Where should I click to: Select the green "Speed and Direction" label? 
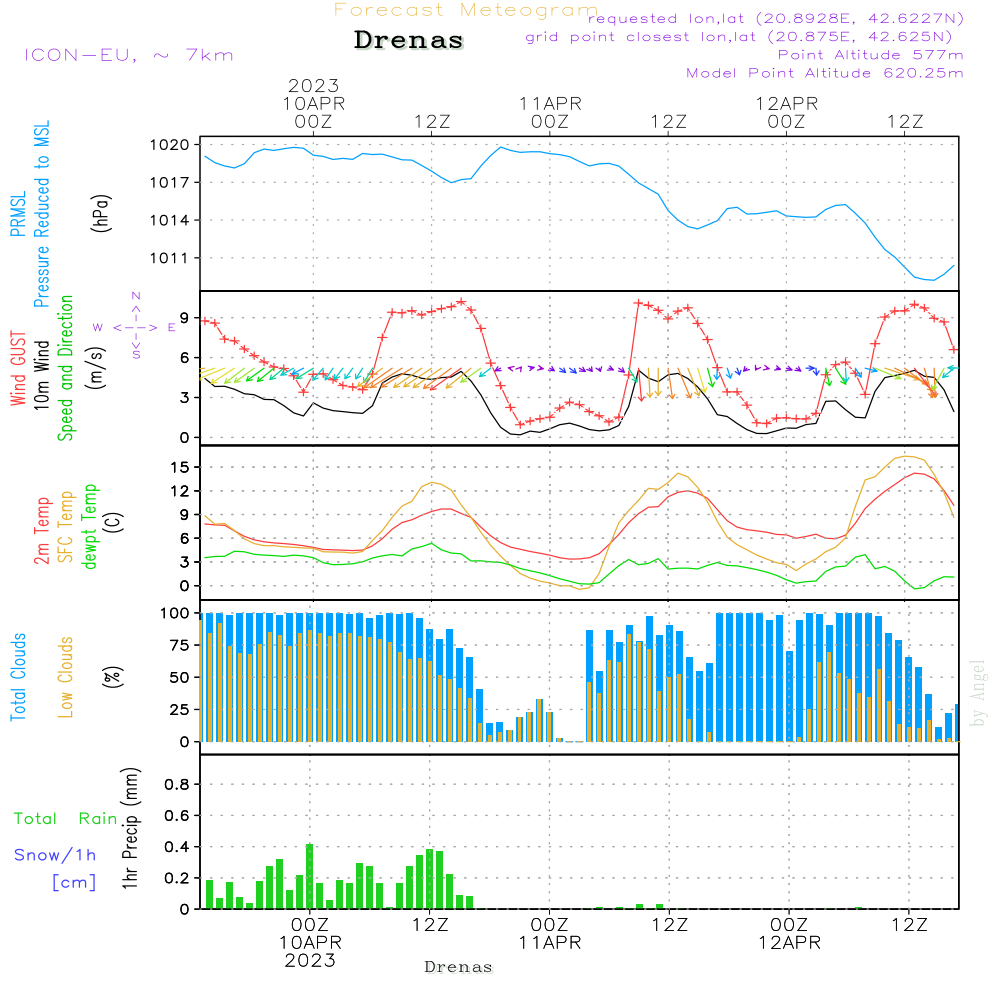click(65, 368)
